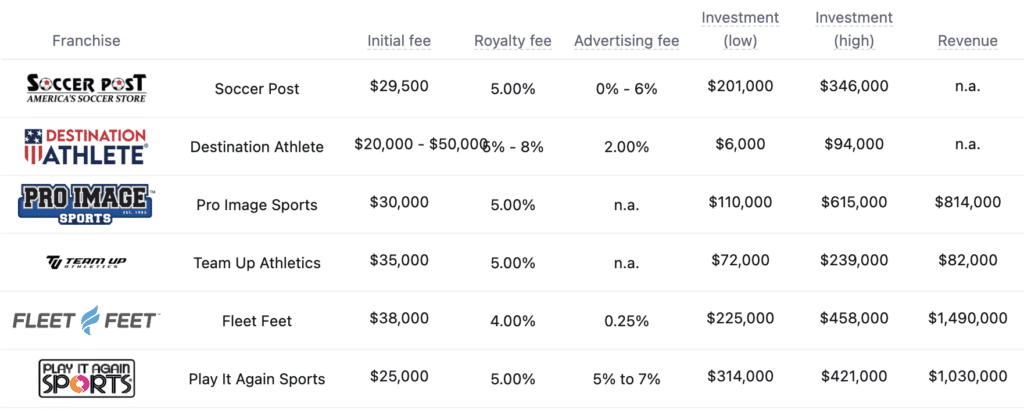Click the Soccer Post logo
This screenshot has width=1024, height=411.
86,88
